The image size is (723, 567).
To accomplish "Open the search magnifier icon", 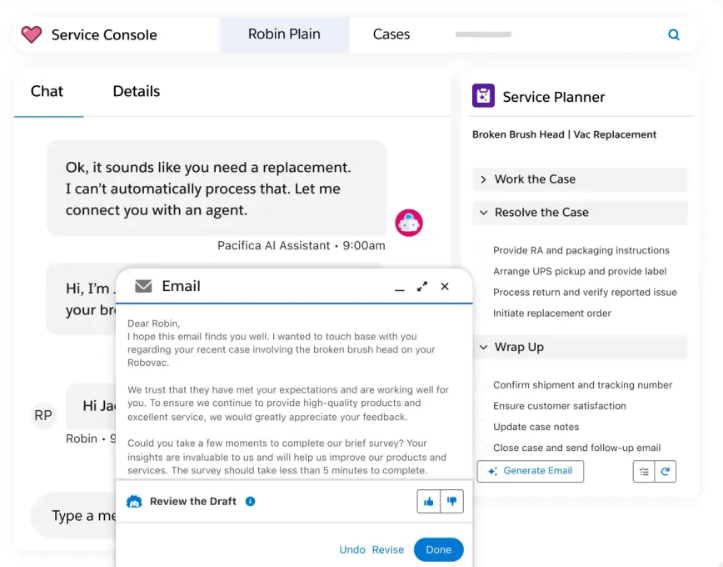I will point(674,35).
